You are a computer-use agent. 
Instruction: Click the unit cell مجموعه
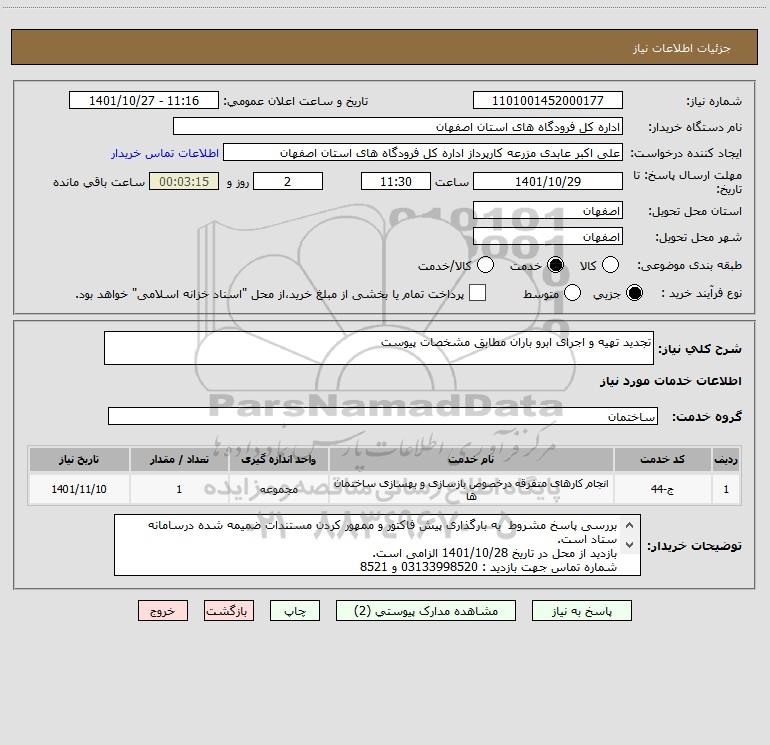tap(278, 489)
